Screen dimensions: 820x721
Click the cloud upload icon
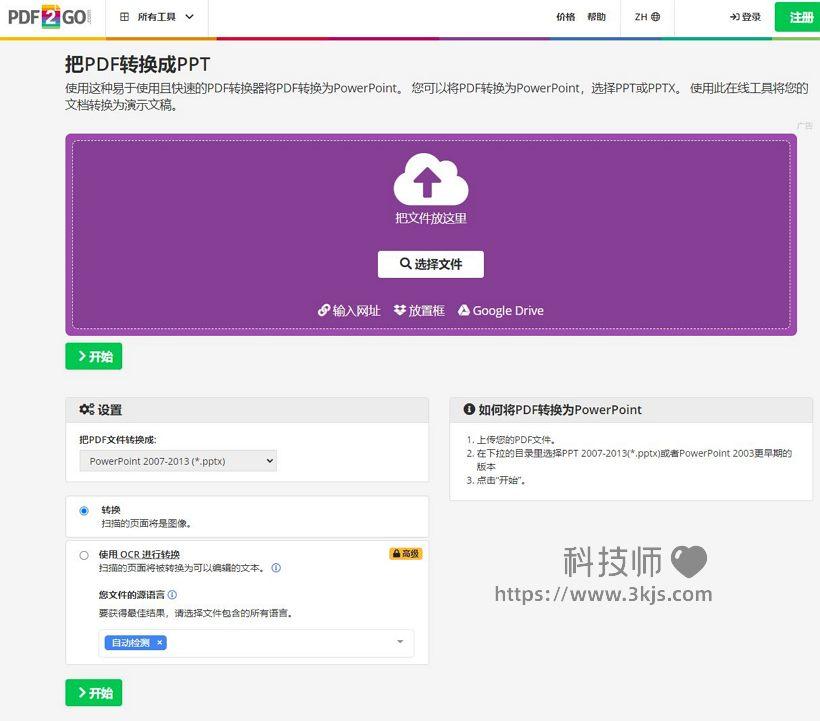click(x=431, y=179)
